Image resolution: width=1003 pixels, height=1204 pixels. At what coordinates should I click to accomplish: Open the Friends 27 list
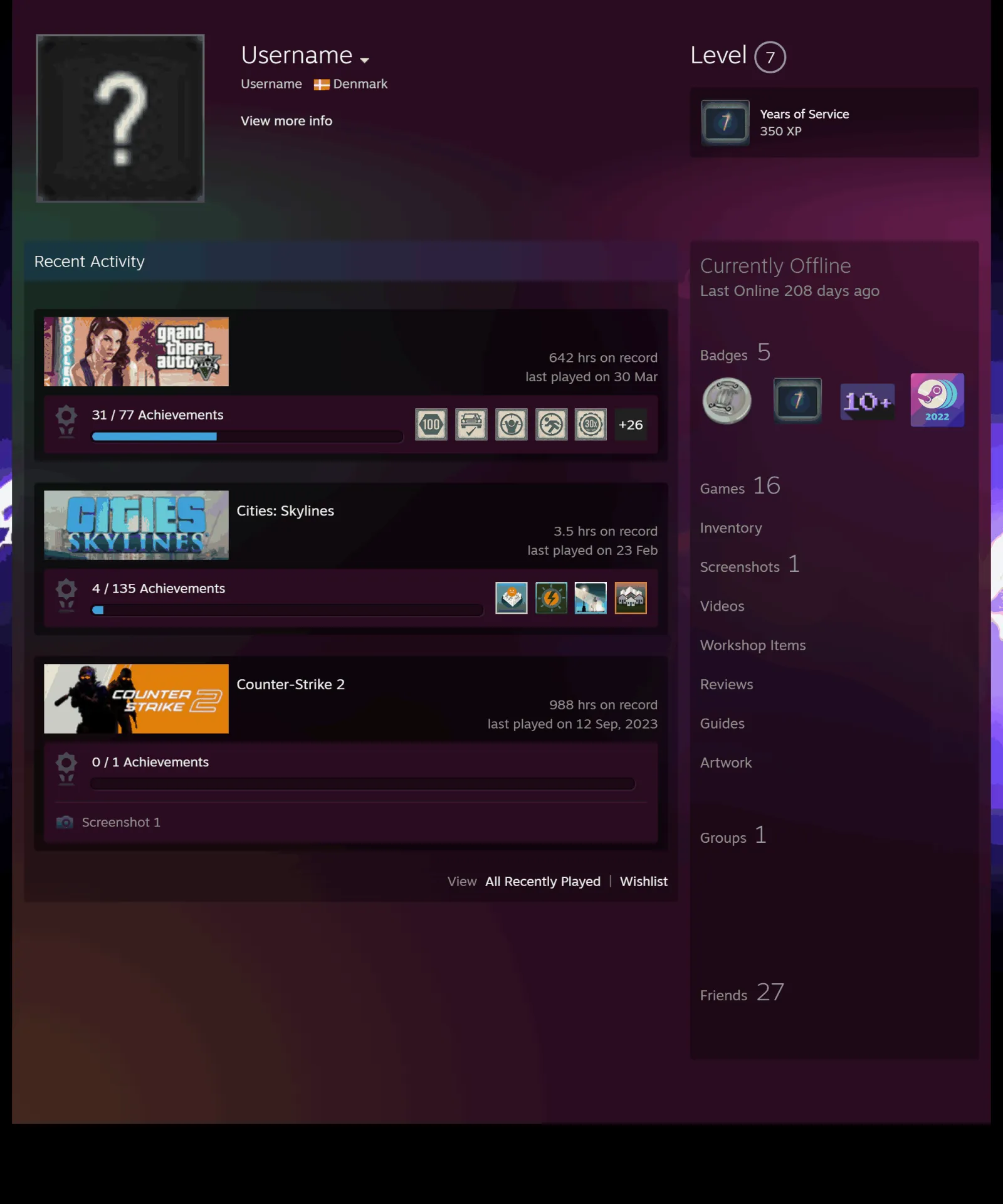(742, 994)
